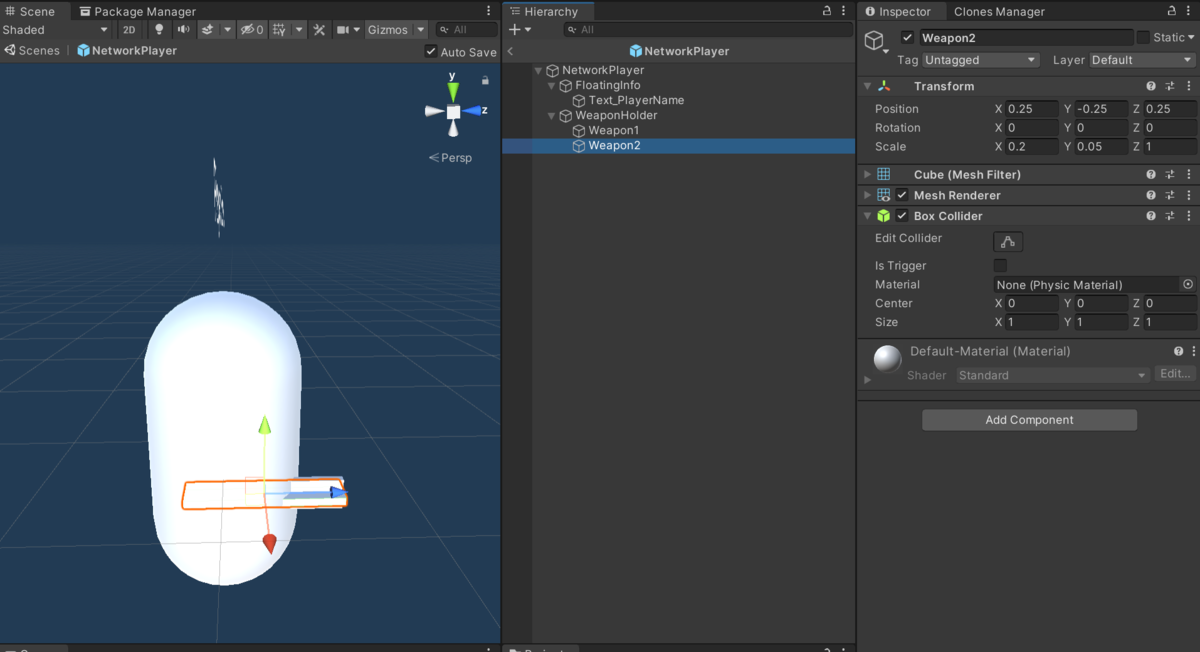The image size is (1200, 652).
Task: Open Transform component more options menu
Action: click(x=1188, y=86)
